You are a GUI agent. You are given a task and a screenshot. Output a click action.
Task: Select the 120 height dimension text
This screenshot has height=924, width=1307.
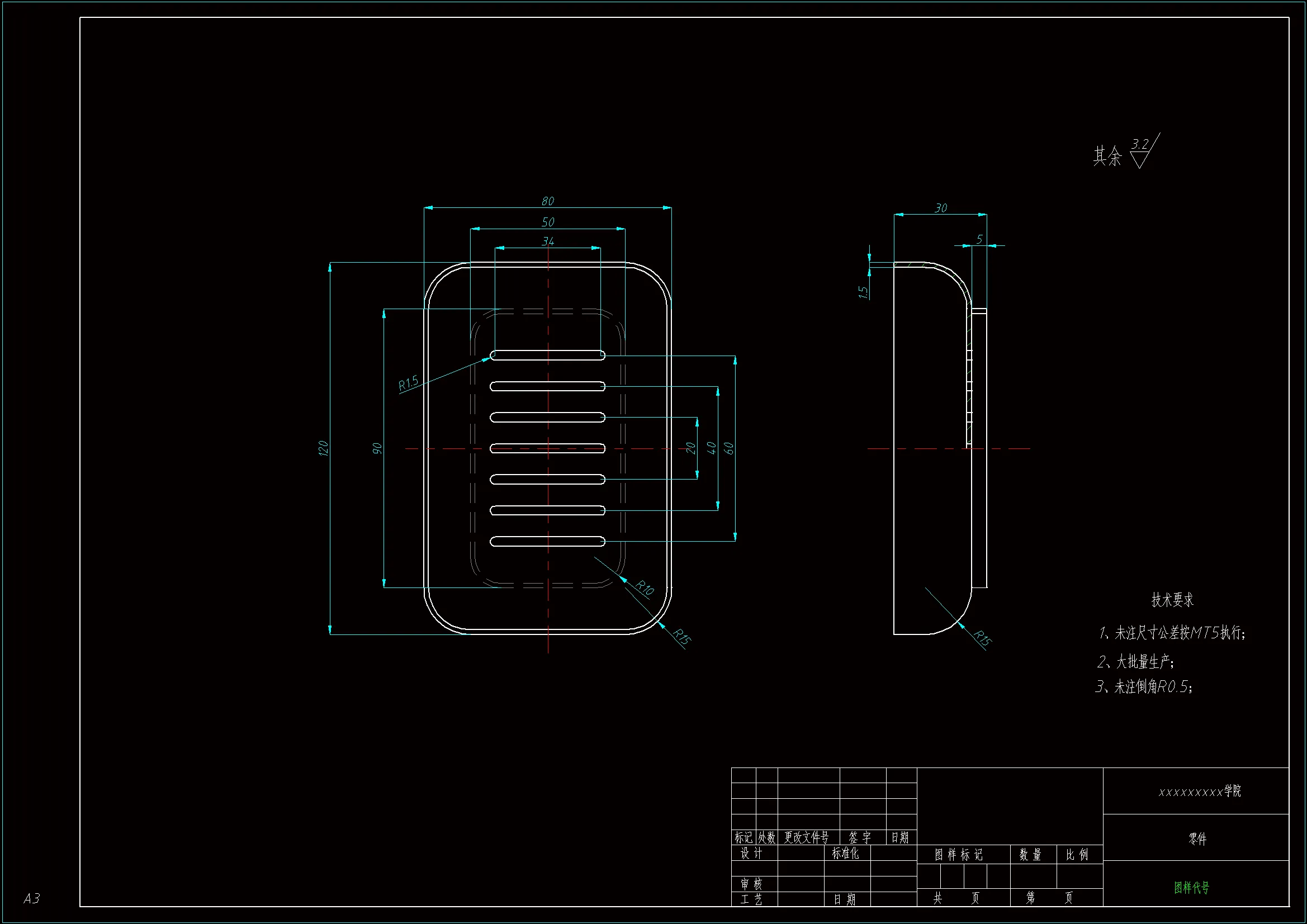coord(323,448)
